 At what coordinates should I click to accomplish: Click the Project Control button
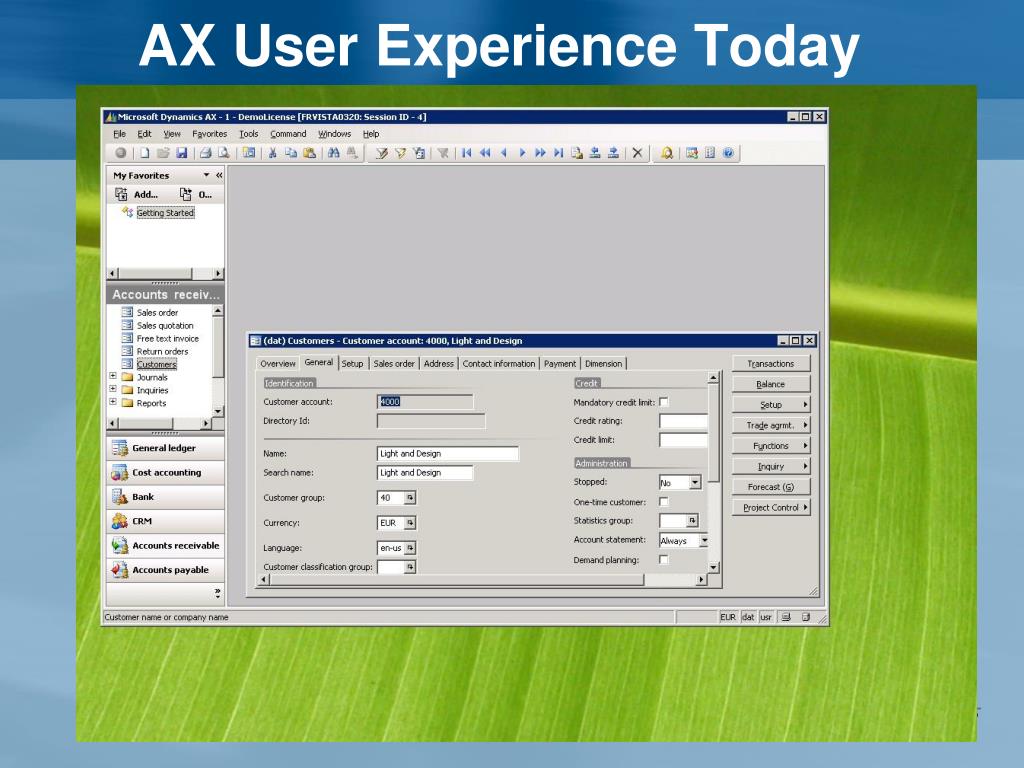click(x=771, y=507)
